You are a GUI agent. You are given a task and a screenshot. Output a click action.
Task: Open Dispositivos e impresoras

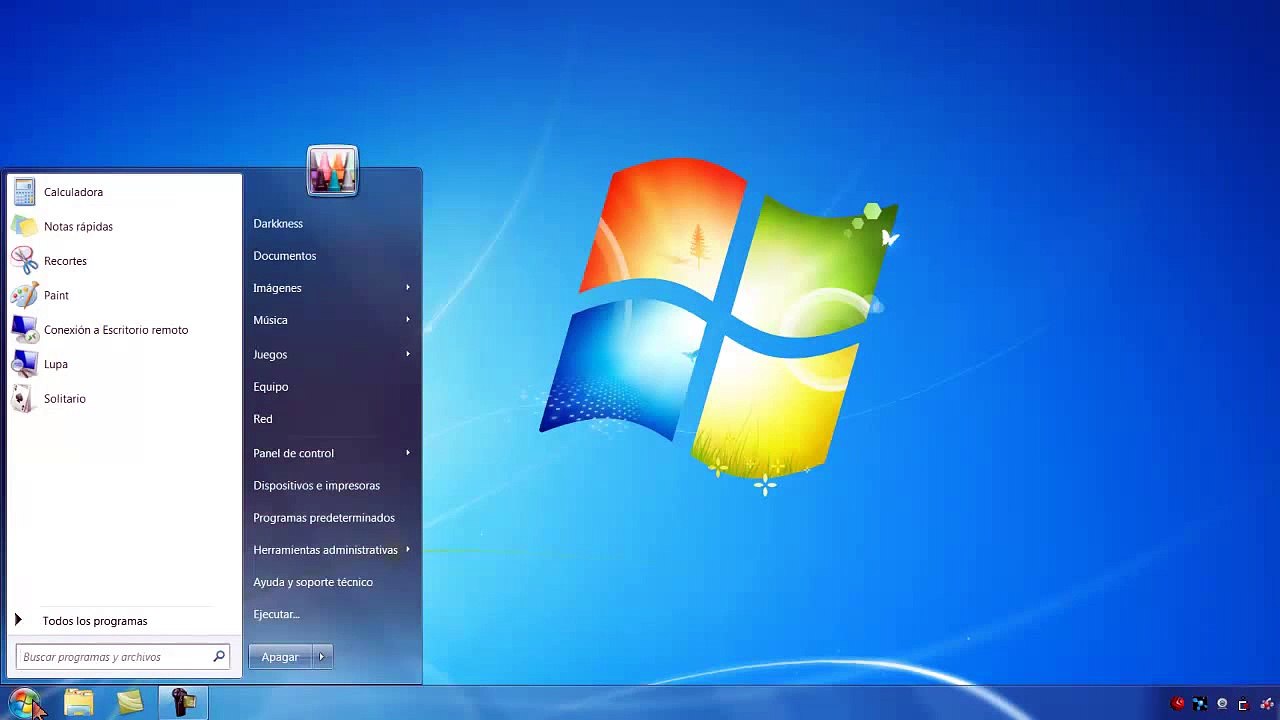[x=317, y=486]
